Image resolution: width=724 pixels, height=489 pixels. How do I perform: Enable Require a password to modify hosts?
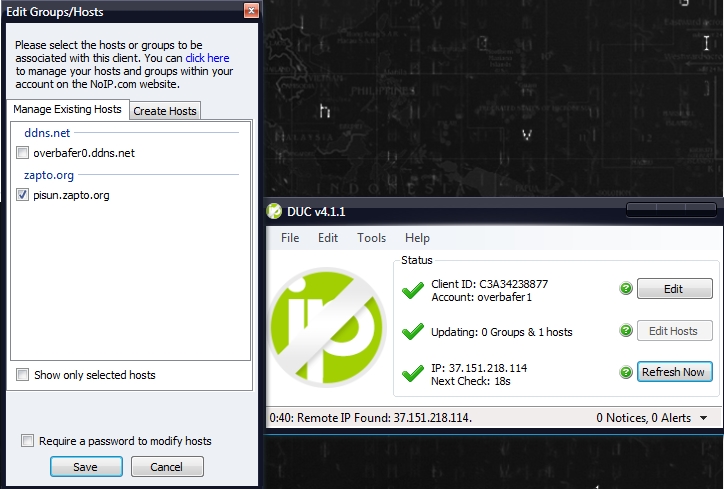[x=28, y=441]
